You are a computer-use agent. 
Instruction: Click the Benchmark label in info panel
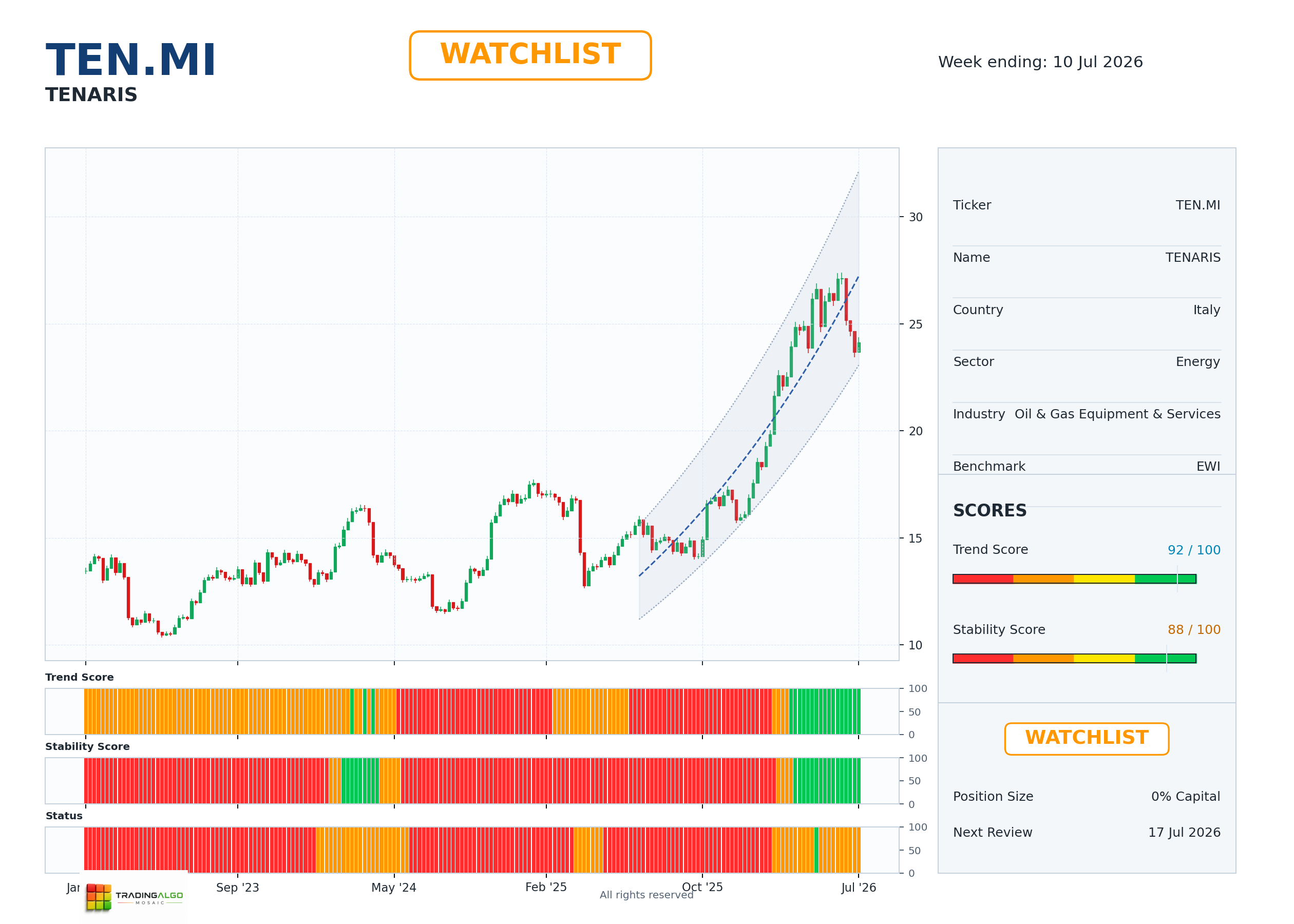[989, 467]
